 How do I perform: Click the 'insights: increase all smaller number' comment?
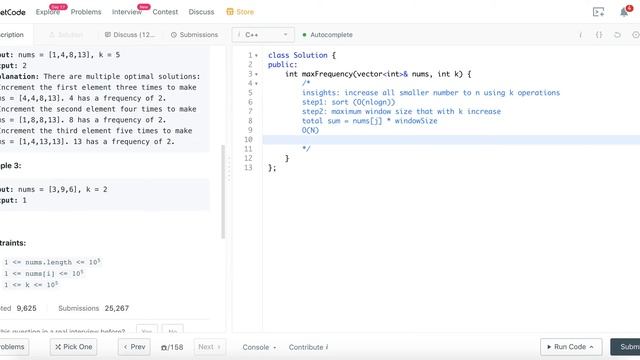[431, 93]
